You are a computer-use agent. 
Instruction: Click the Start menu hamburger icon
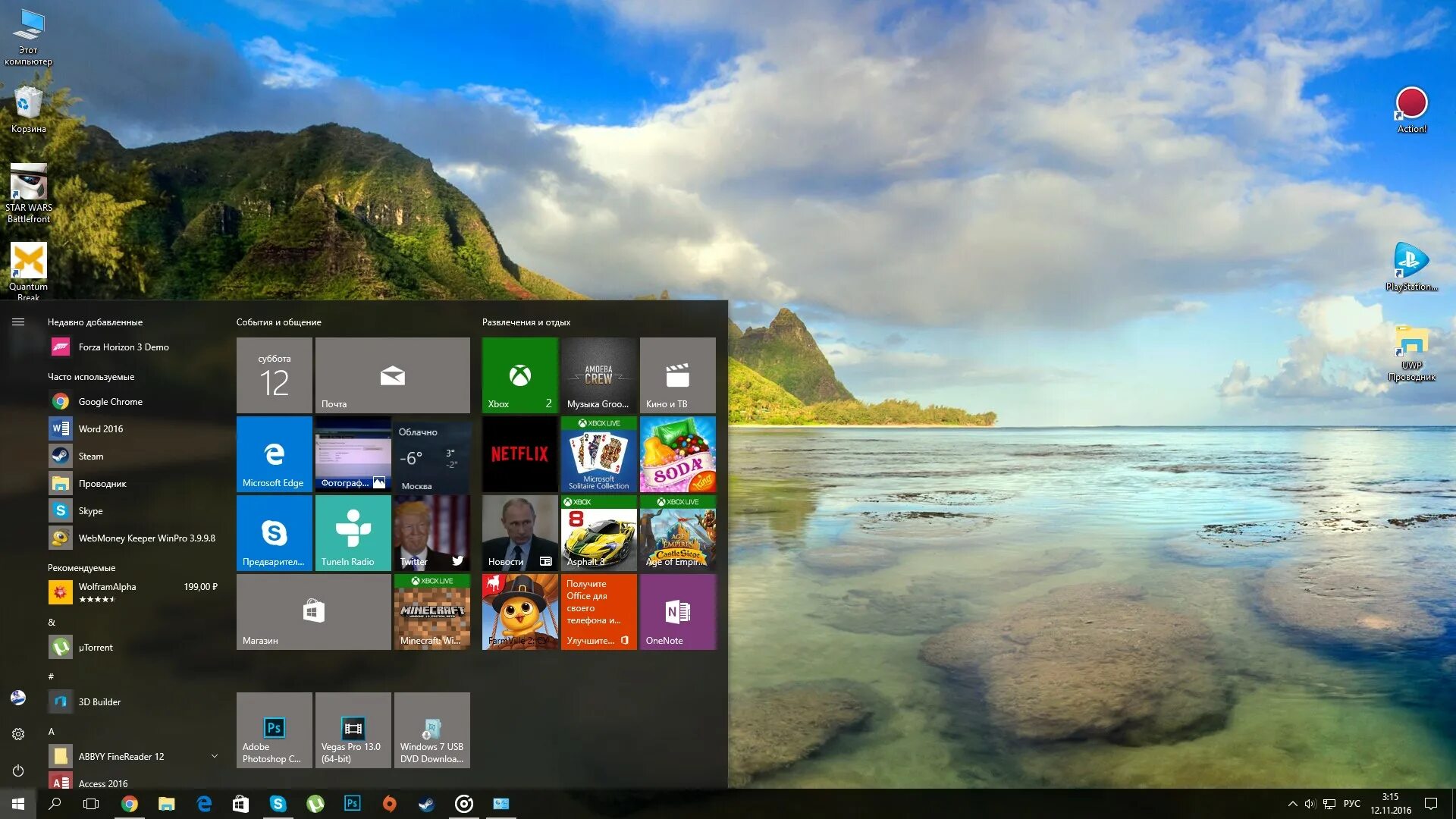17,321
